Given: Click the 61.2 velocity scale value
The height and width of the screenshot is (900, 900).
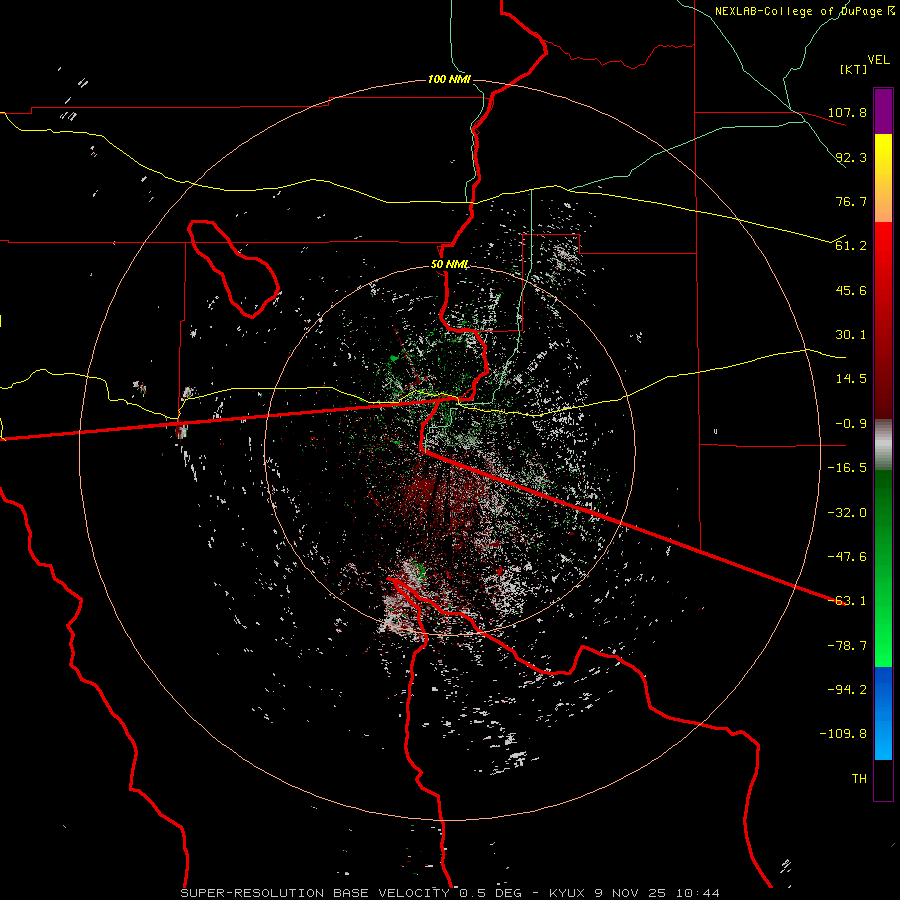Looking at the screenshot, I should tap(851, 246).
